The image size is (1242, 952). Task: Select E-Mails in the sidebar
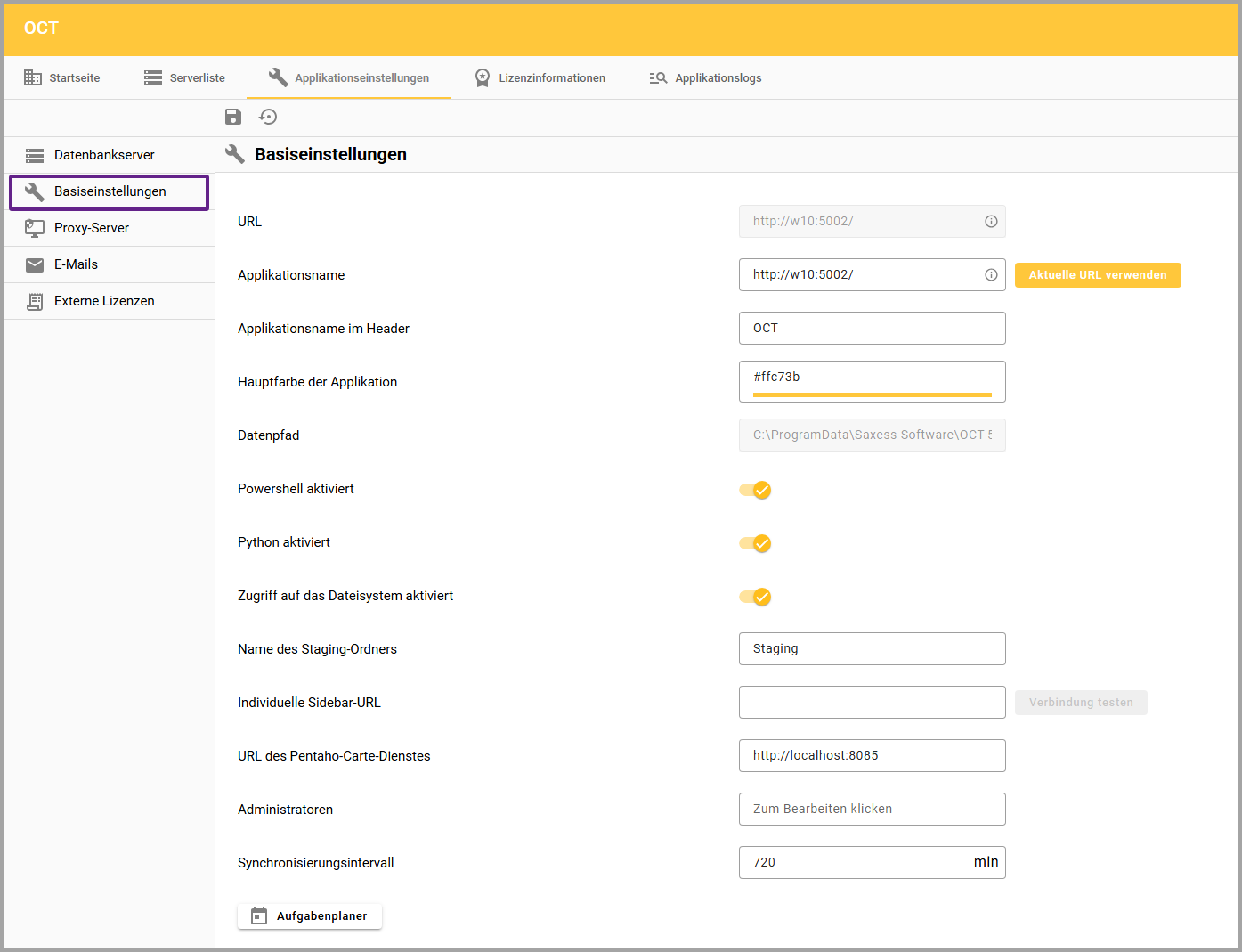(76, 264)
